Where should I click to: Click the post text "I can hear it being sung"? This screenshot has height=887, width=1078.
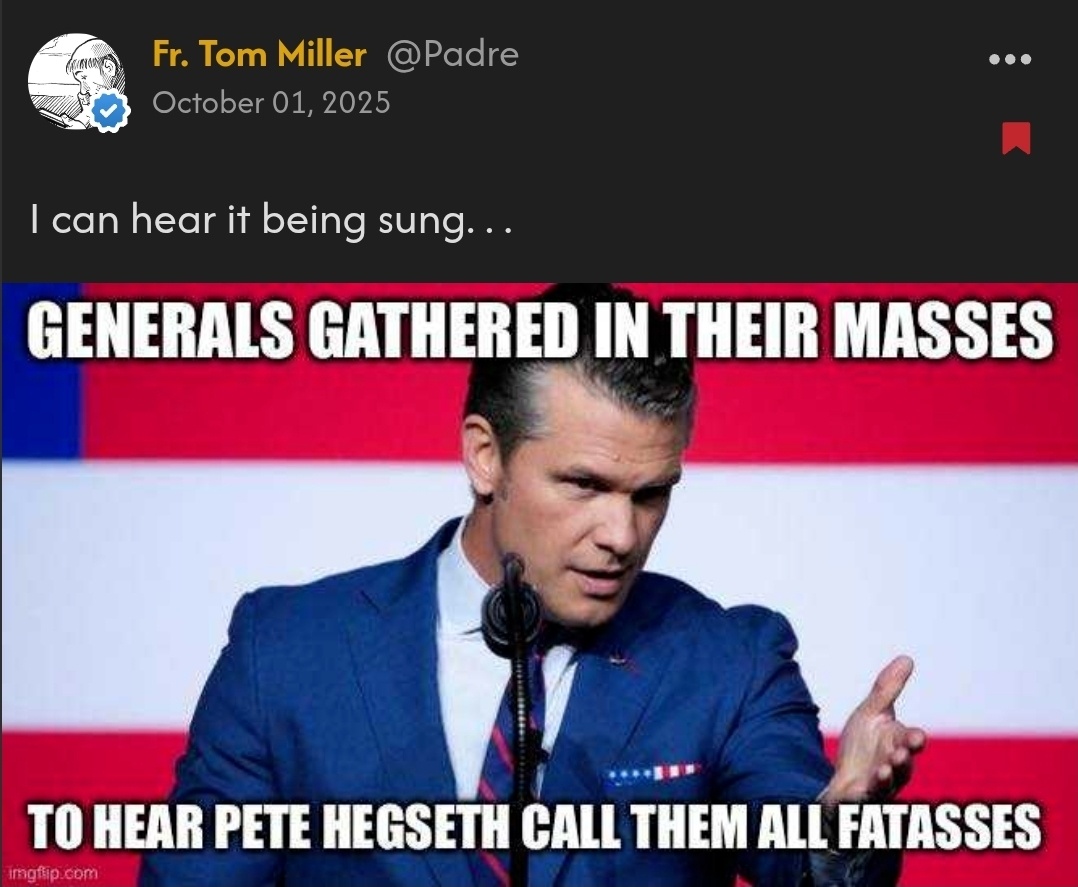(x=270, y=220)
